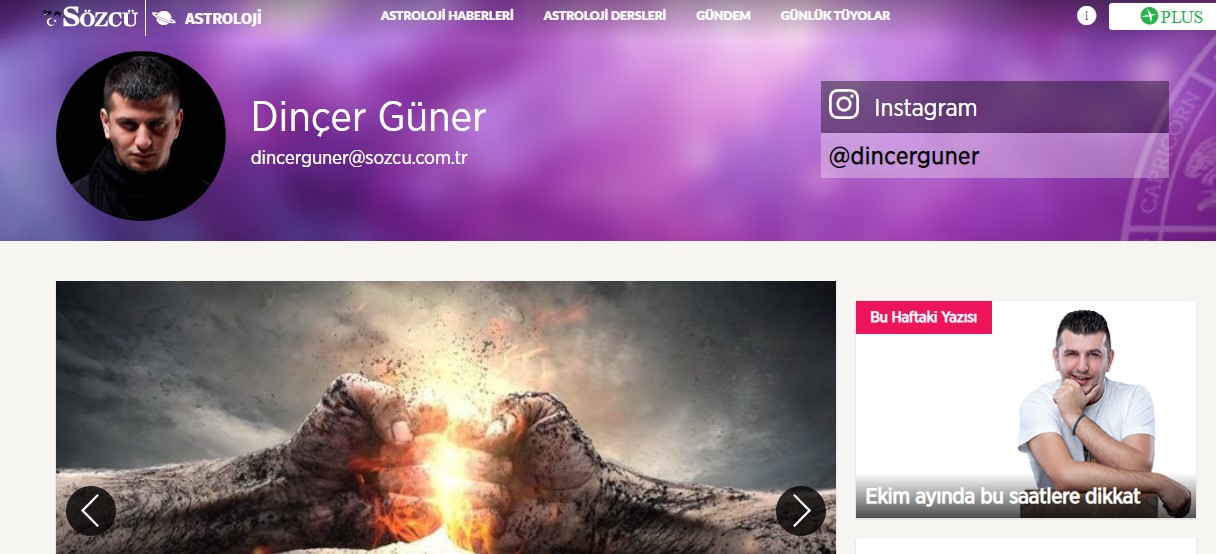The image size is (1216, 554).
Task: Go to previous slide with left arrow
Action: click(91, 511)
